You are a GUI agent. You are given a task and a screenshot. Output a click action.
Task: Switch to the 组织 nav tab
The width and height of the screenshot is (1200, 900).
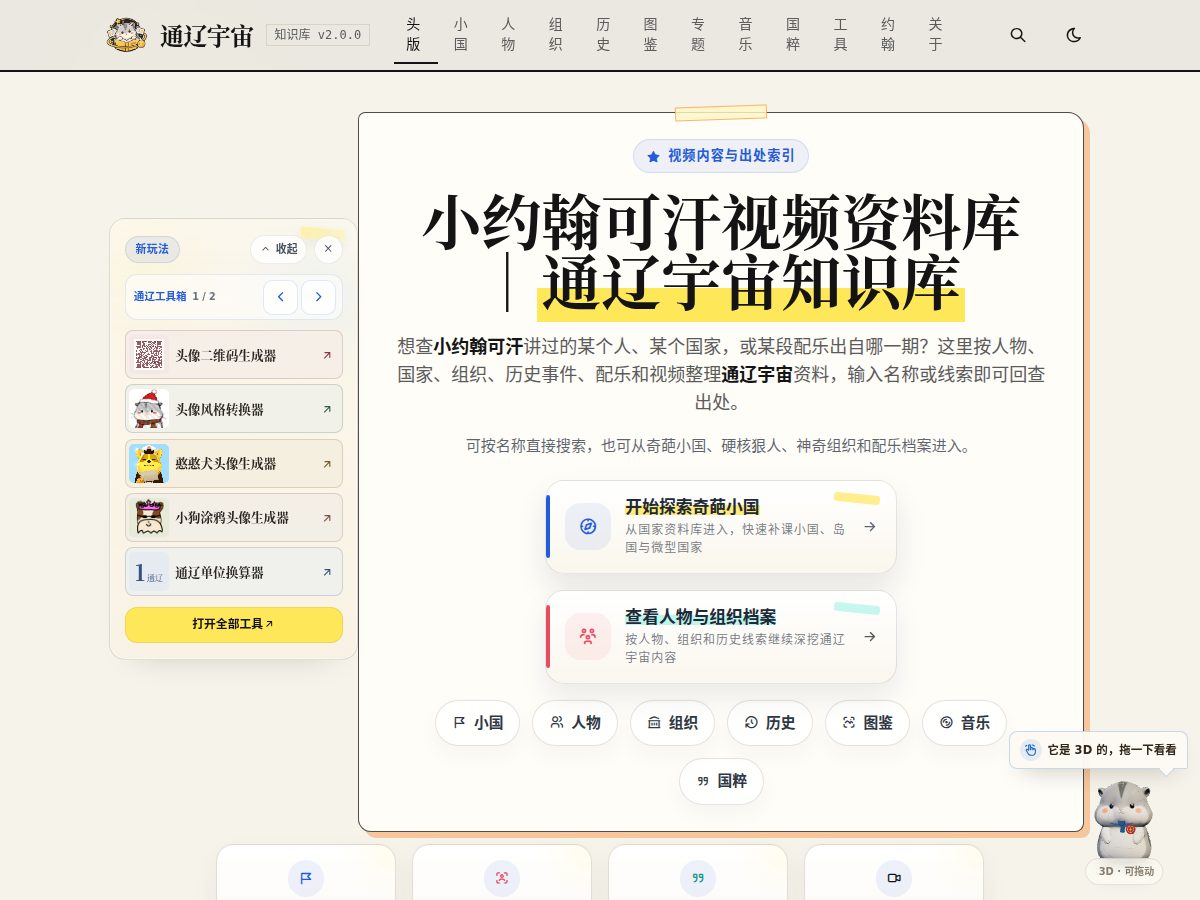coord(556,35)
